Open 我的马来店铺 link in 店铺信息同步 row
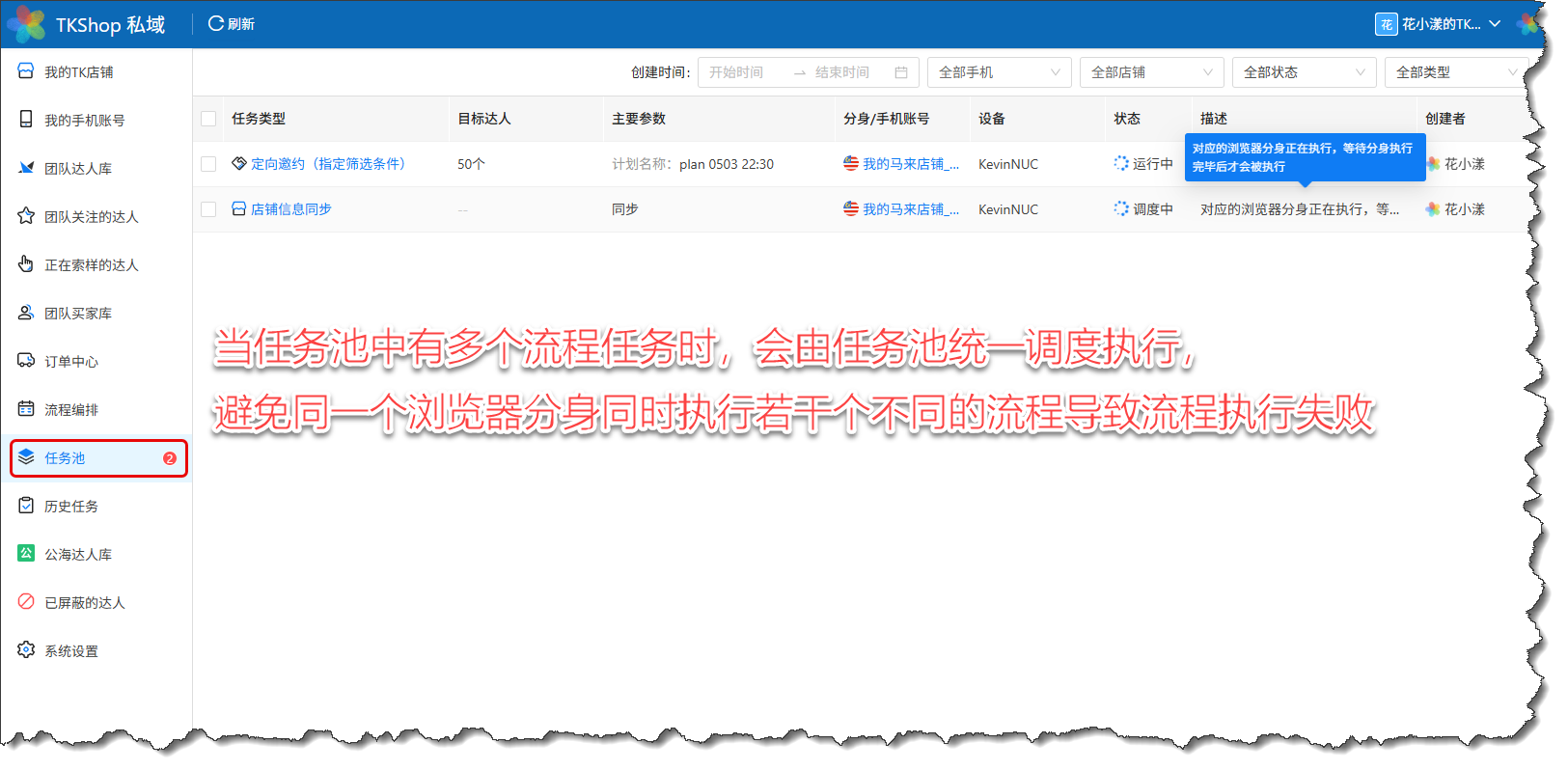 [x=911, y=209]
